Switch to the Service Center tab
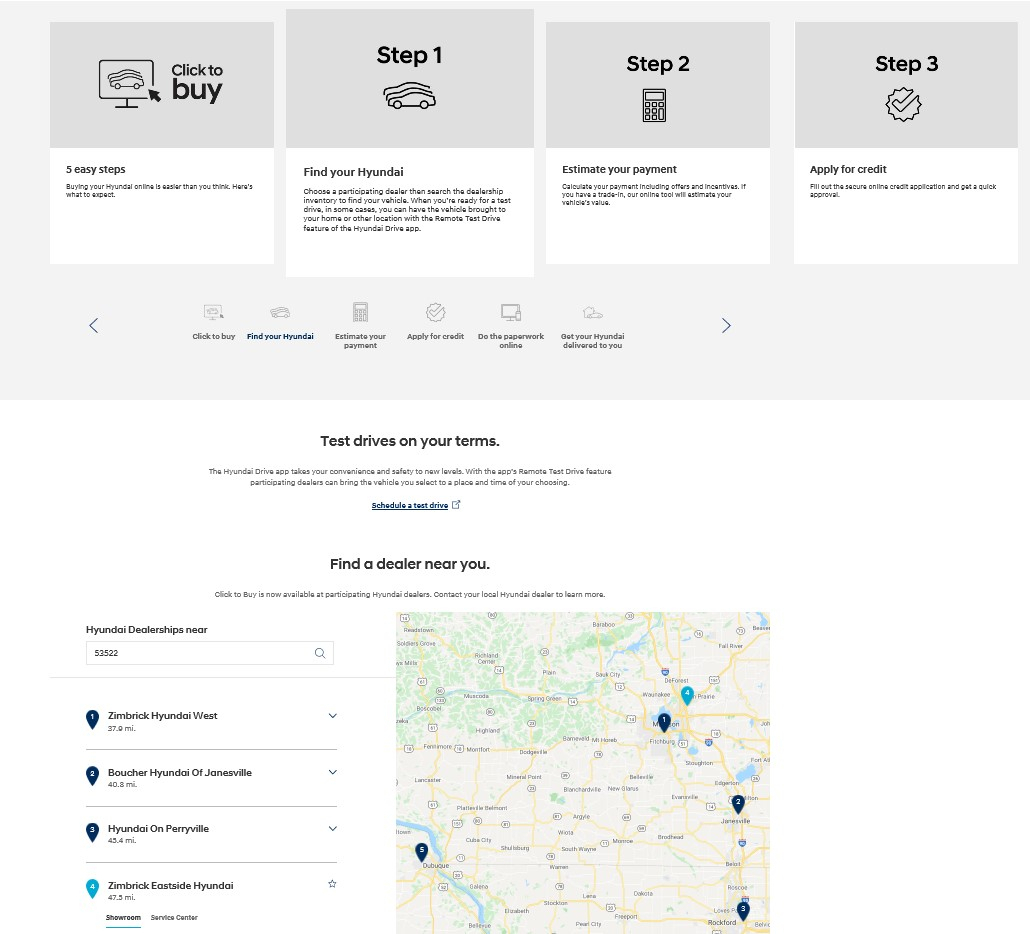The image size is (1030, 934). (x=174, y=918)
